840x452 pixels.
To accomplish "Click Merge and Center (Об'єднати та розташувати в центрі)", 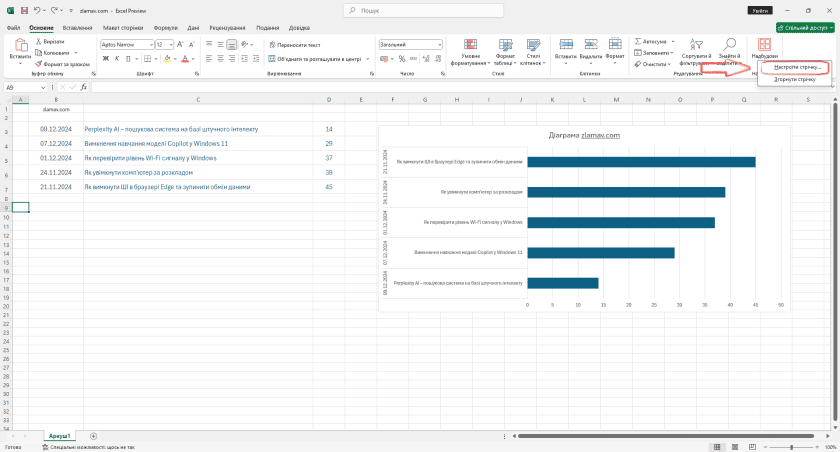I will tap(315, 59).
